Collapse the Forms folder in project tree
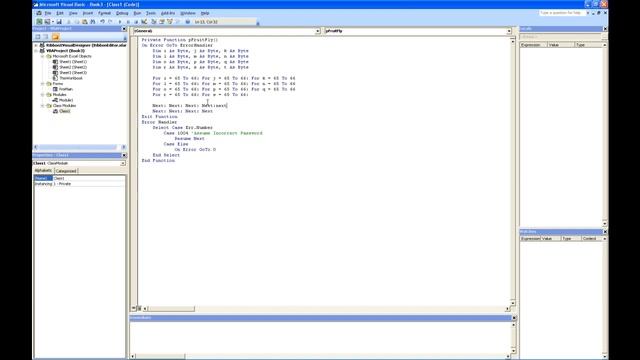The width and height of the screenshot is (640, 360). pos(42,84)
